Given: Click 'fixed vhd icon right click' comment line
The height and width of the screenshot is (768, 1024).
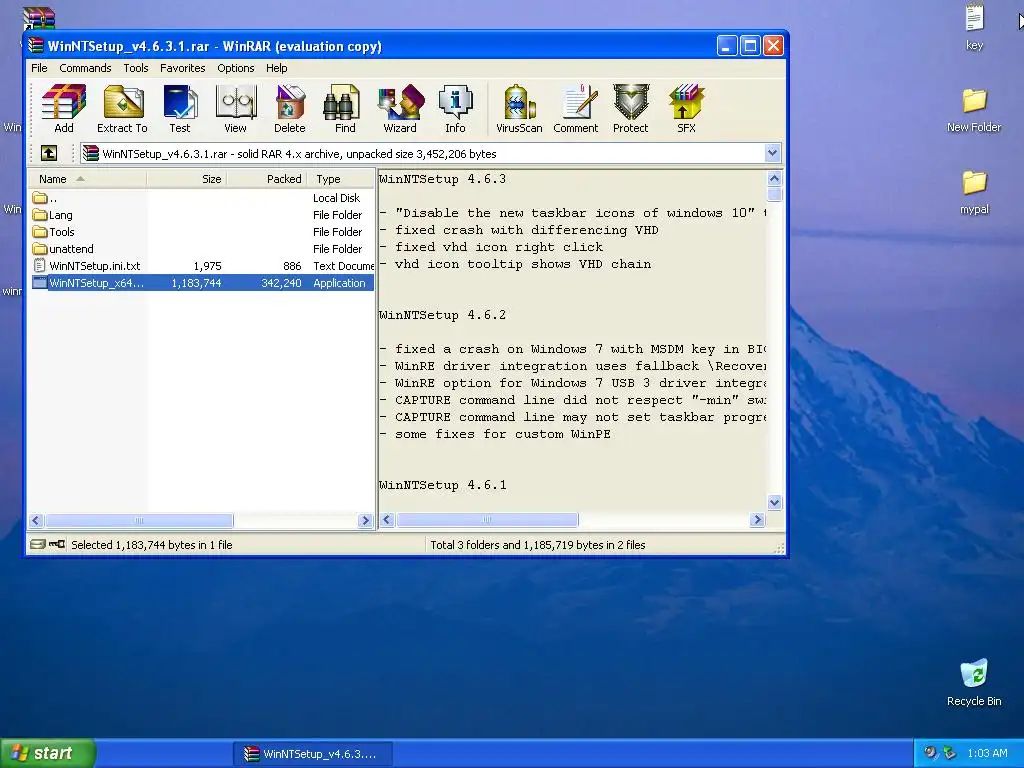Looking at the screenshot, I should pos(499,247).
